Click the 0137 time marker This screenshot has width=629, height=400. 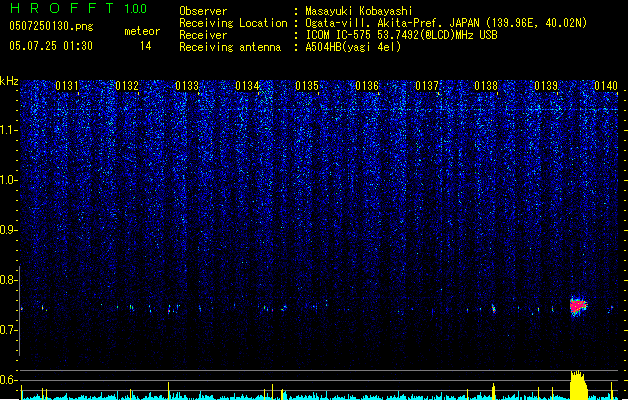click(x=427, y=86)
